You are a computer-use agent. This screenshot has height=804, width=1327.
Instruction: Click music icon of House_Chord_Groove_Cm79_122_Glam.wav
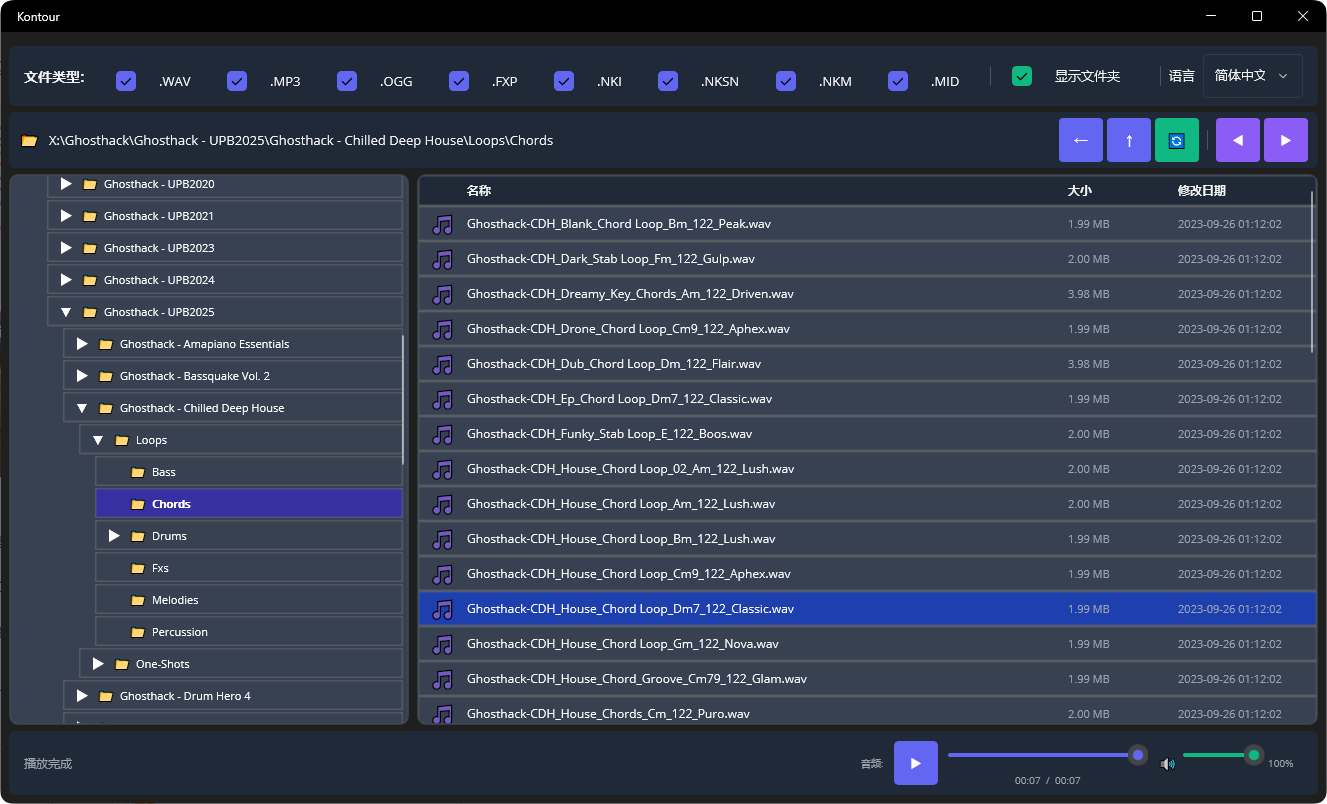[x=442, y=679]
